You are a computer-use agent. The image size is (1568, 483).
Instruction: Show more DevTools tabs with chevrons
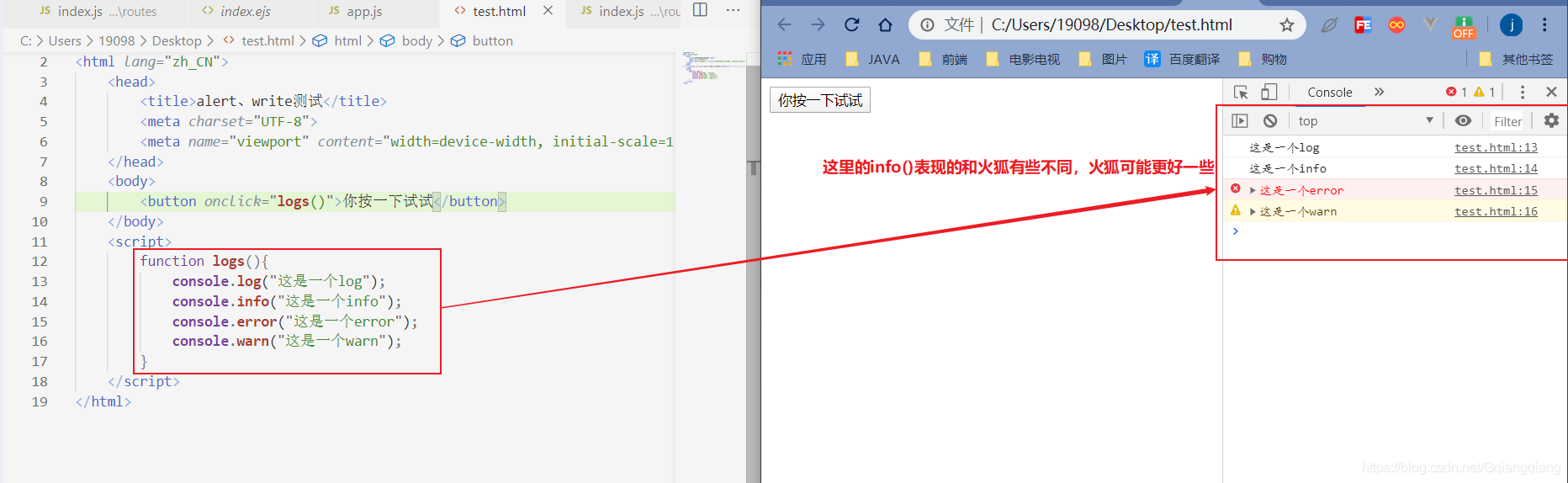(1380, 92)
